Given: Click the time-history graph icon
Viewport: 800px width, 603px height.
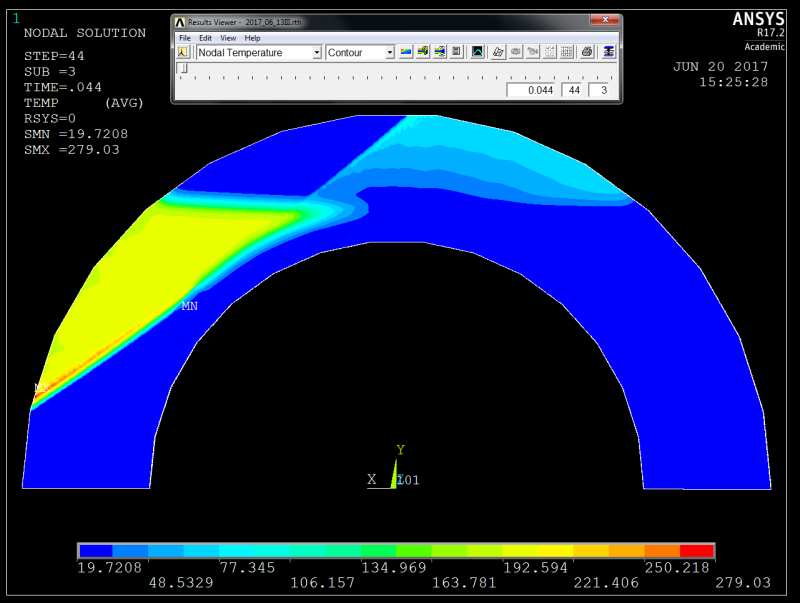Looking at the screenshot, I should (477, 52).
